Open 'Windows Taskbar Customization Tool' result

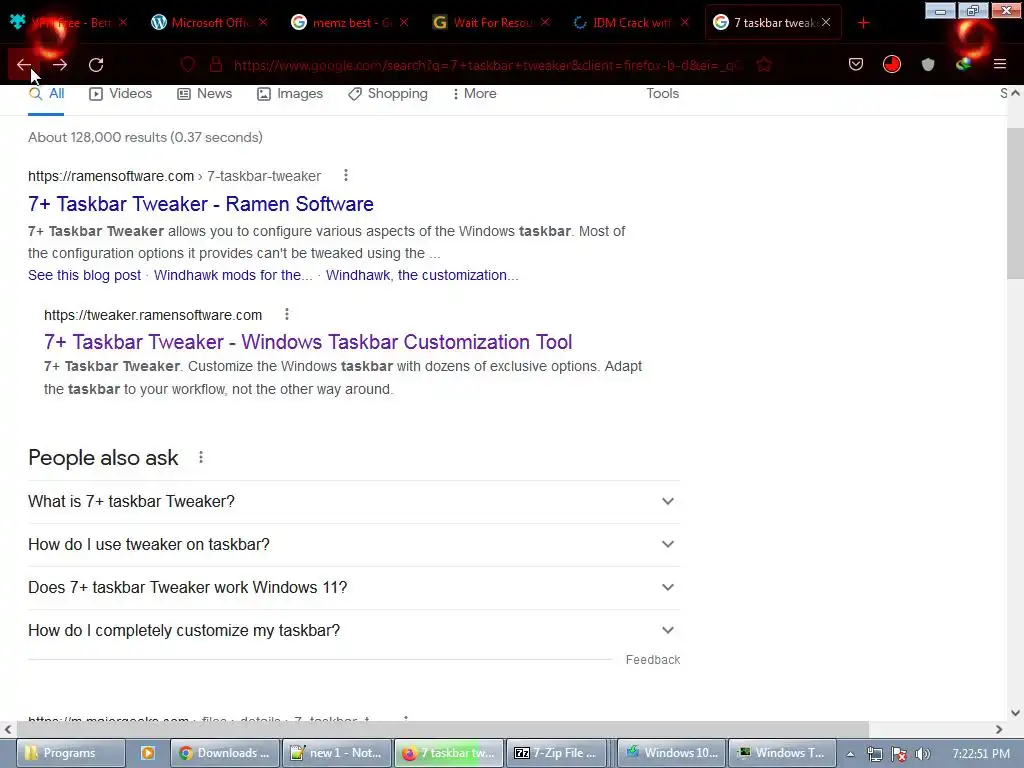point(308,342)
